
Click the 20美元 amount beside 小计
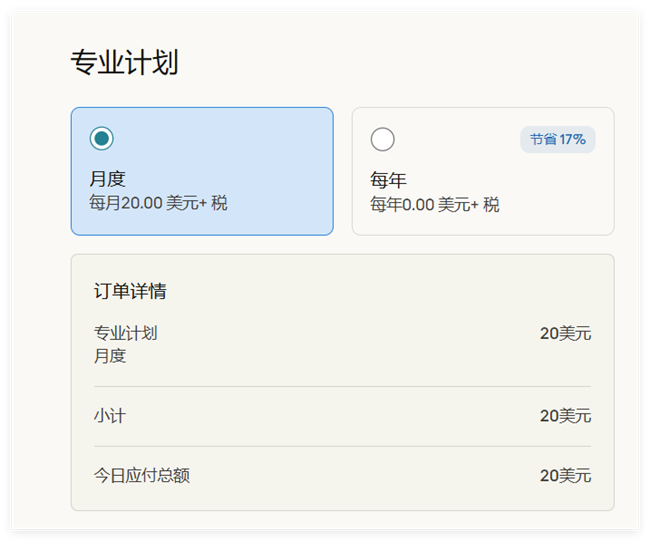pos(565,416)
